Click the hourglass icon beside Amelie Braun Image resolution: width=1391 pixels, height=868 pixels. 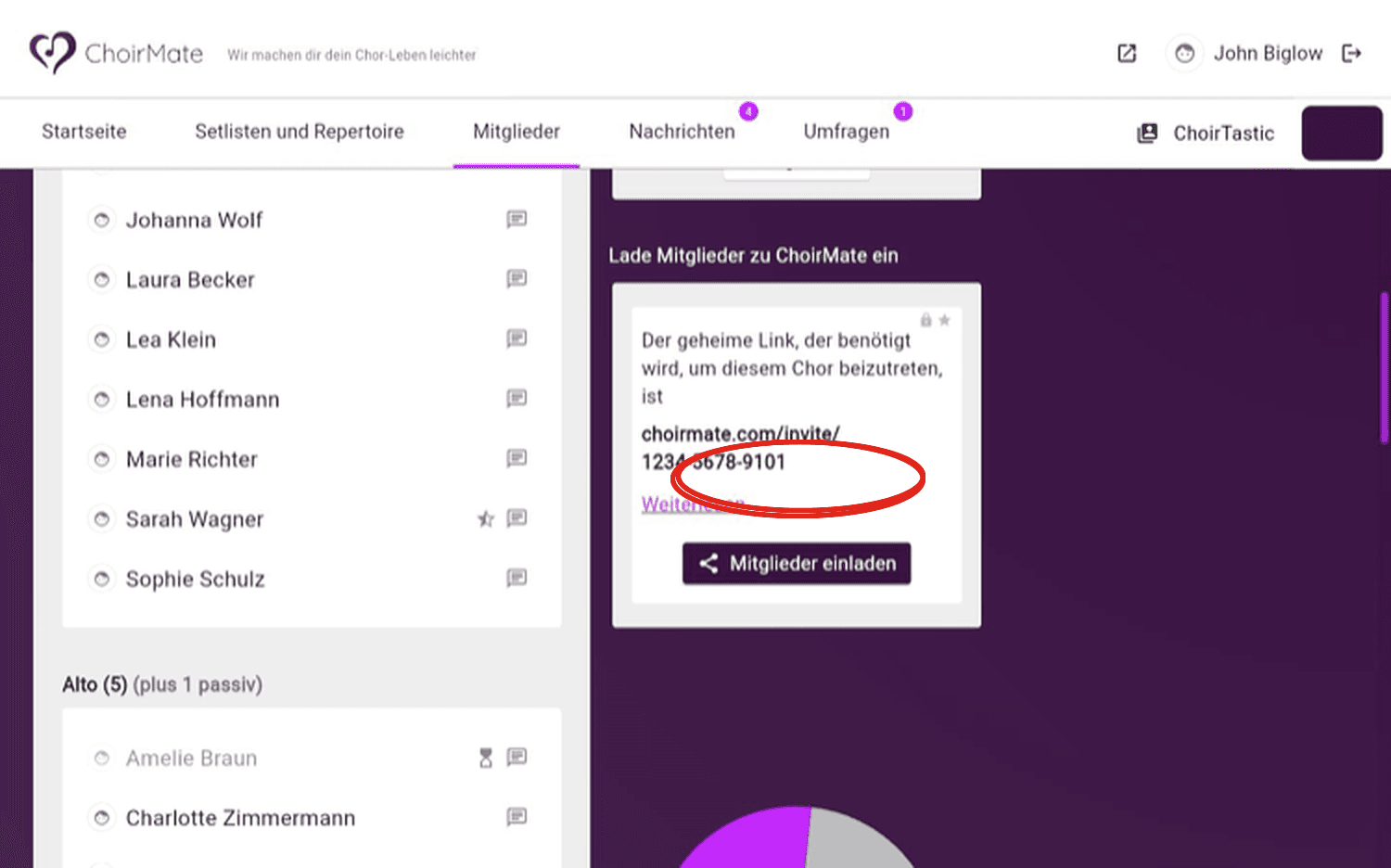(486, 758)
